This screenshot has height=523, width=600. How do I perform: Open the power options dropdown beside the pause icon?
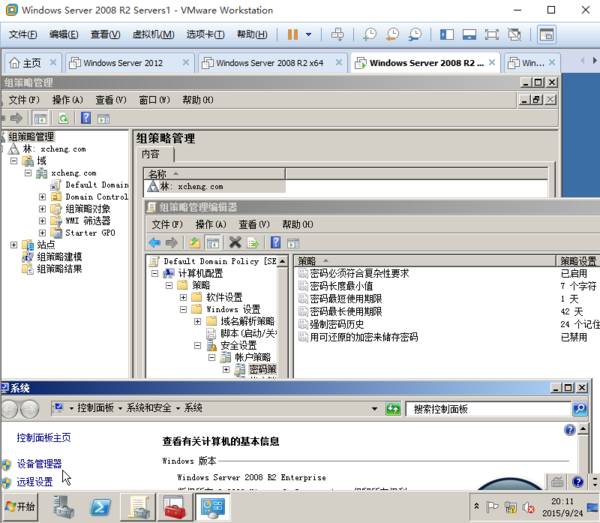(x=308, y=34)
